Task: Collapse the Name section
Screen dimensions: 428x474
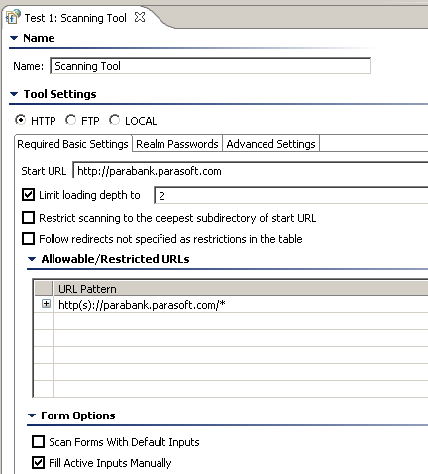Action: (14, 38)
